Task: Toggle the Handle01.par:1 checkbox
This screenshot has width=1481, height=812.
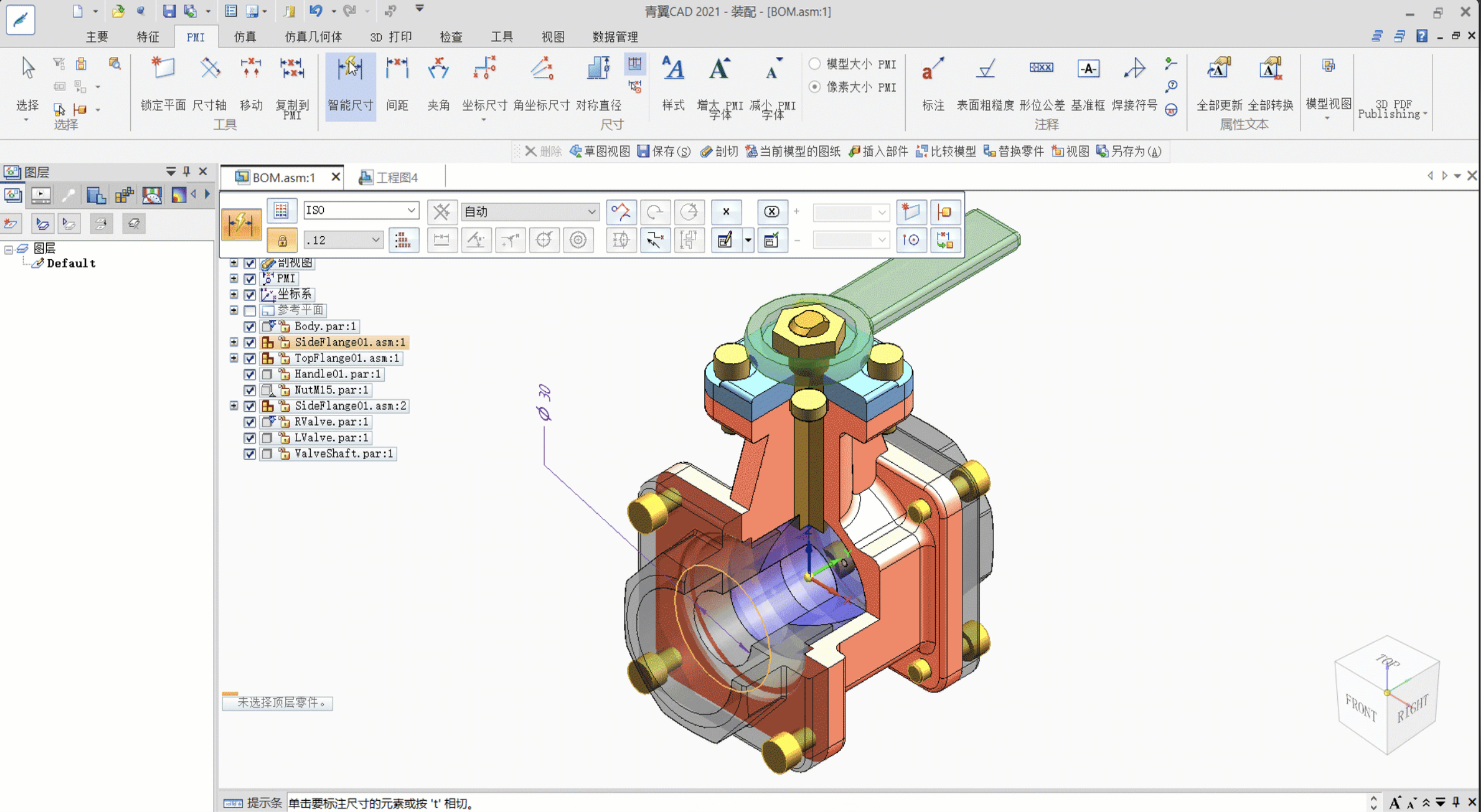Action: click(x=250, y=375)
